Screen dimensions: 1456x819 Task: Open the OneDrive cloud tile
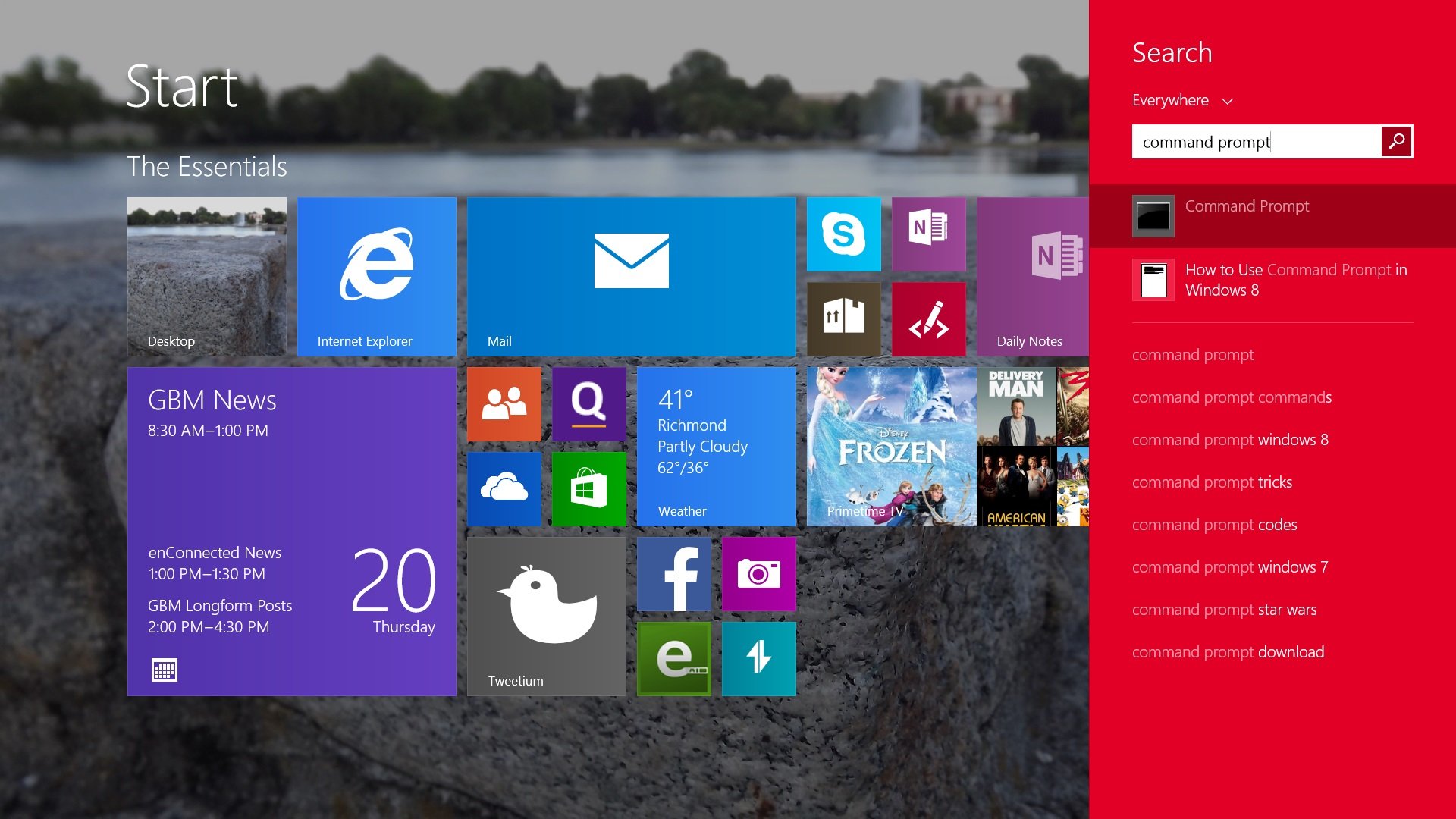click(x=504, y=489)
